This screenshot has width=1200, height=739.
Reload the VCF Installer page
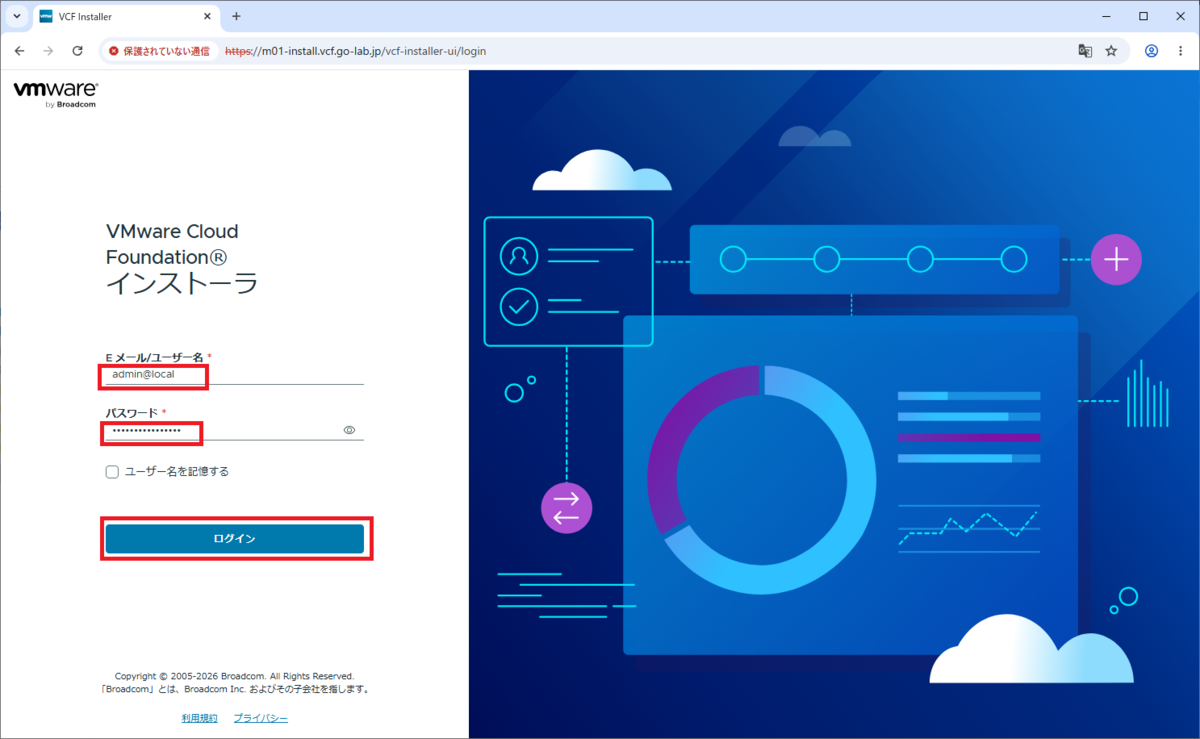77,51
